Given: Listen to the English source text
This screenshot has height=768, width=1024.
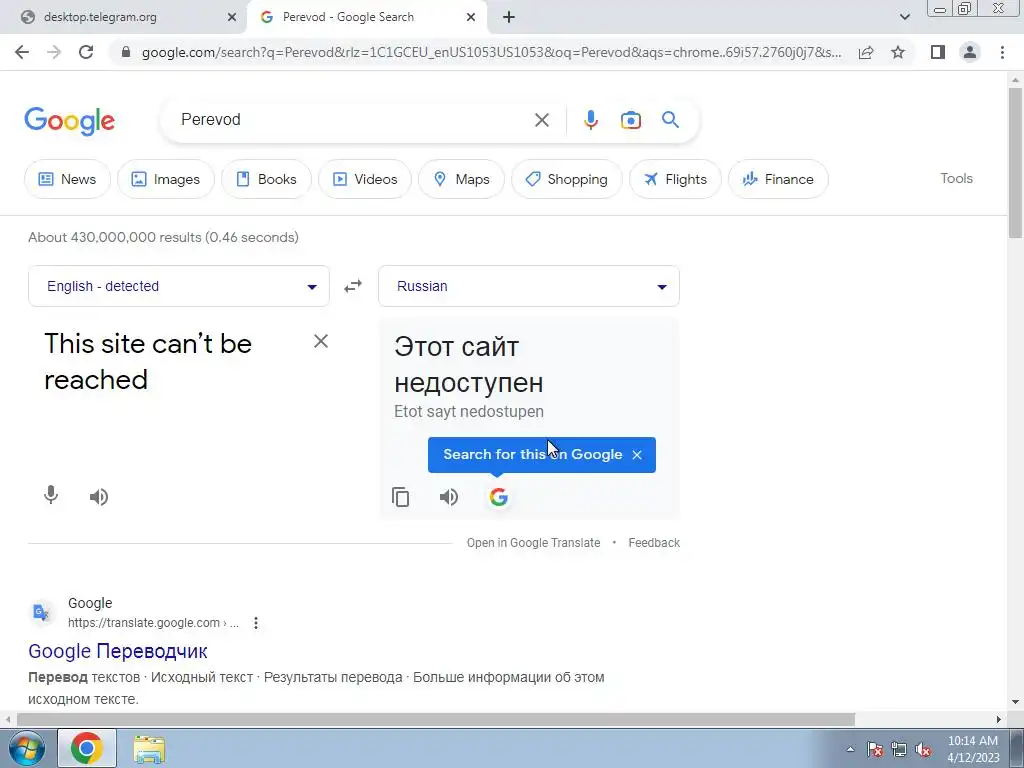Looking at the screenshot, I should coord(99,497).
